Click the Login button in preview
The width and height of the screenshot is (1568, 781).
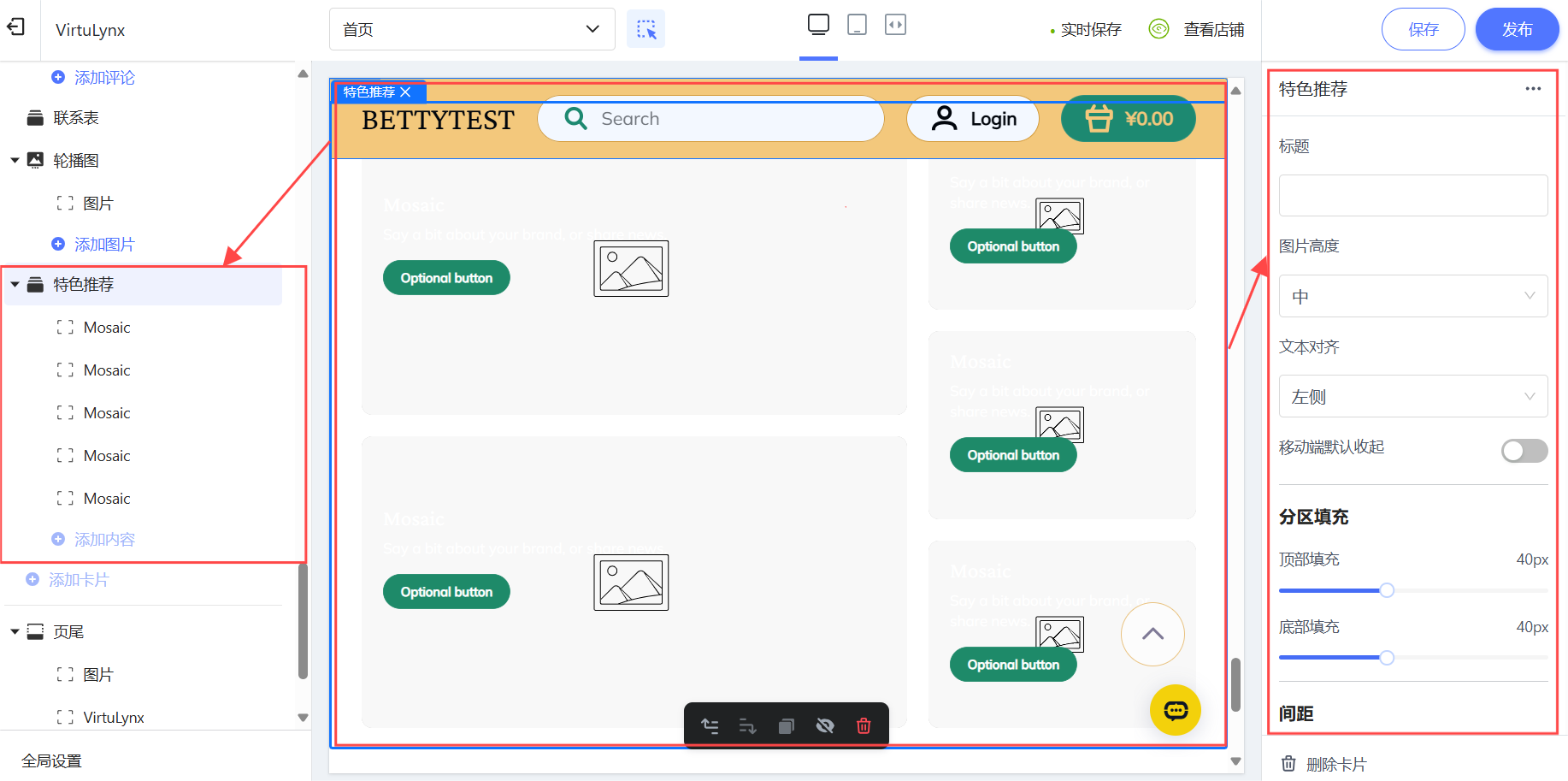(x=973, y=119)
